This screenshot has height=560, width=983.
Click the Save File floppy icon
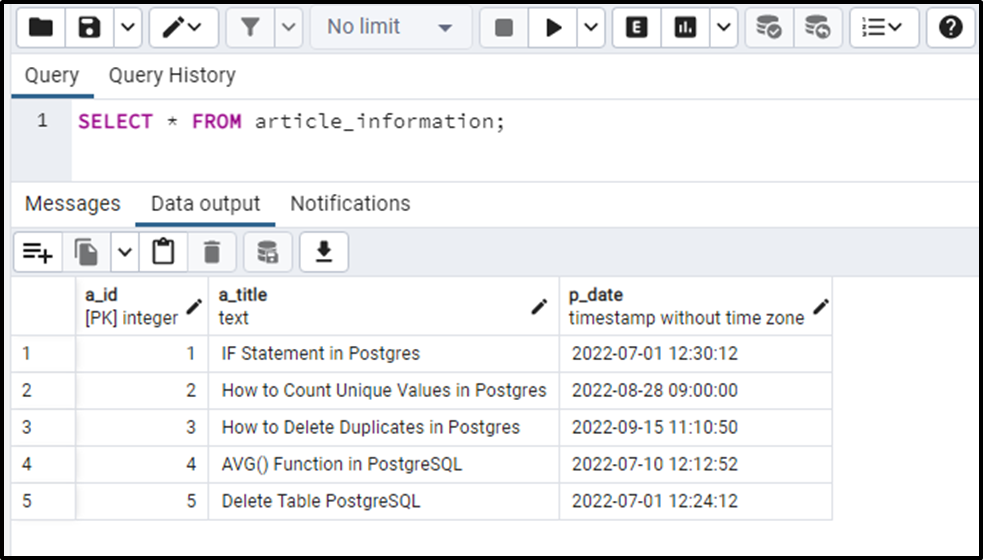click(x=90, y=28)
